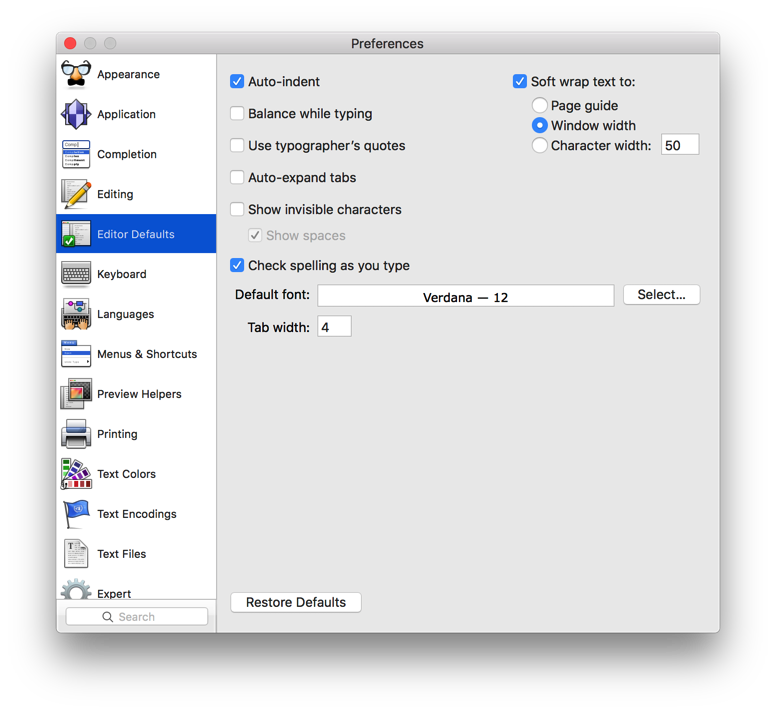Click the Languages typewriter icon
776x713 pixels.
(76, 314)
